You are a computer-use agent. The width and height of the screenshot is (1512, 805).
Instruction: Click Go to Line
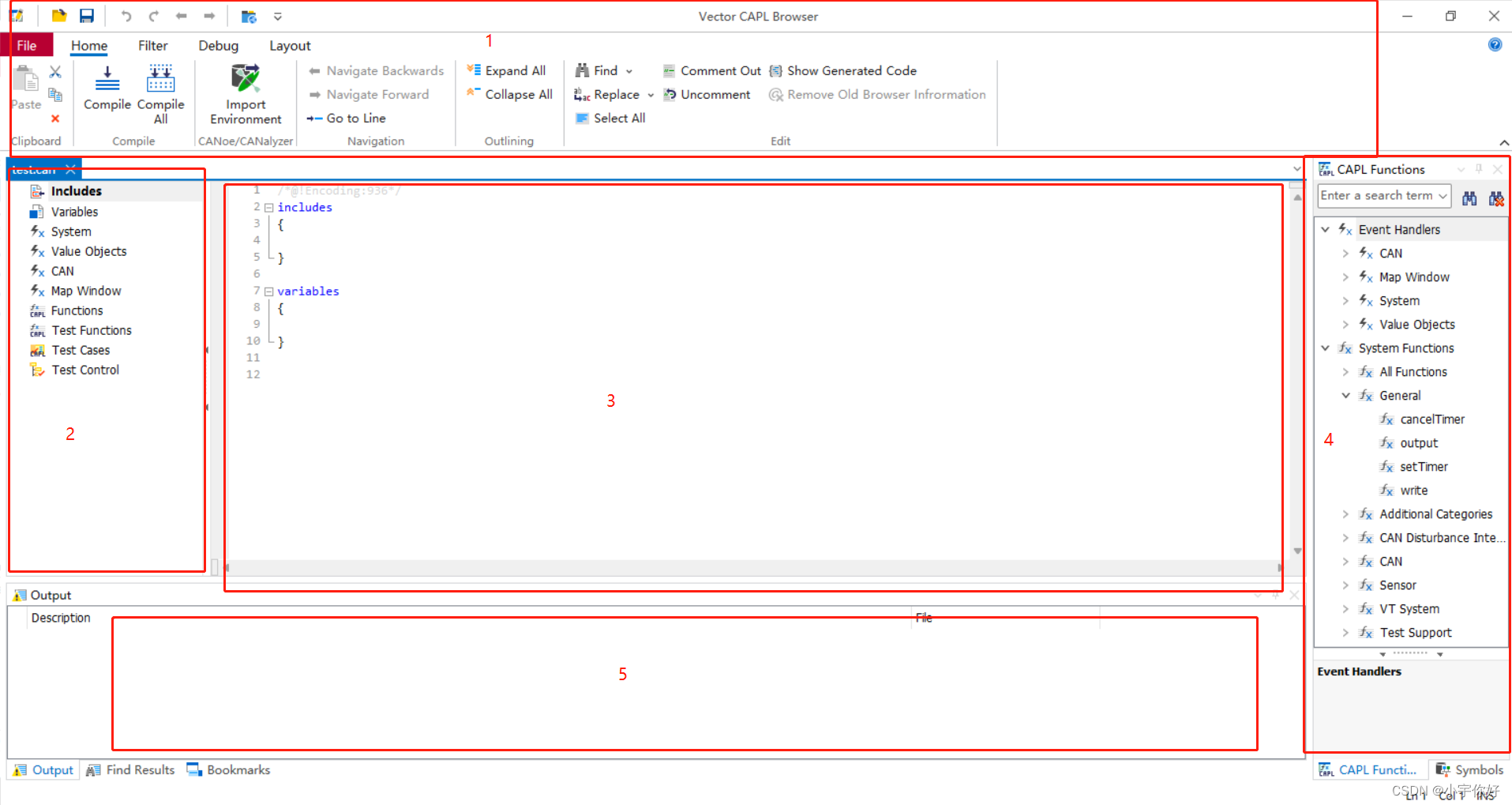pyautogui.click(x=347, y=118)
